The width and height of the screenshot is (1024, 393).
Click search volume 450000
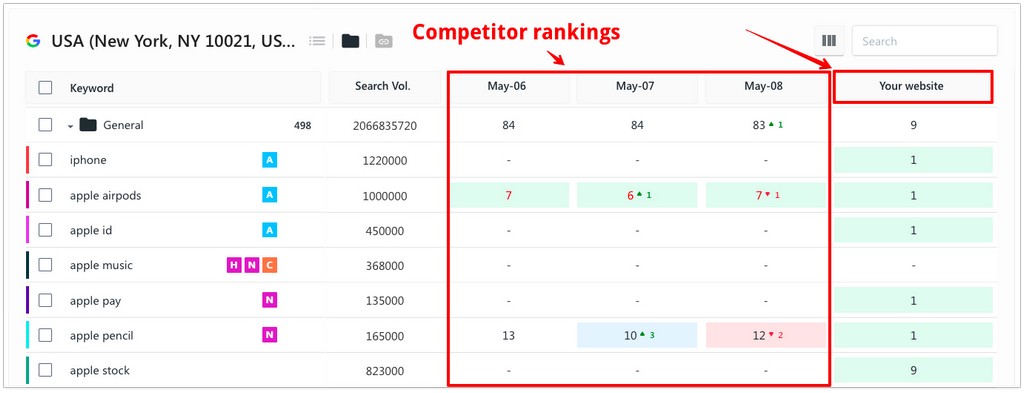tap(385, 230)
